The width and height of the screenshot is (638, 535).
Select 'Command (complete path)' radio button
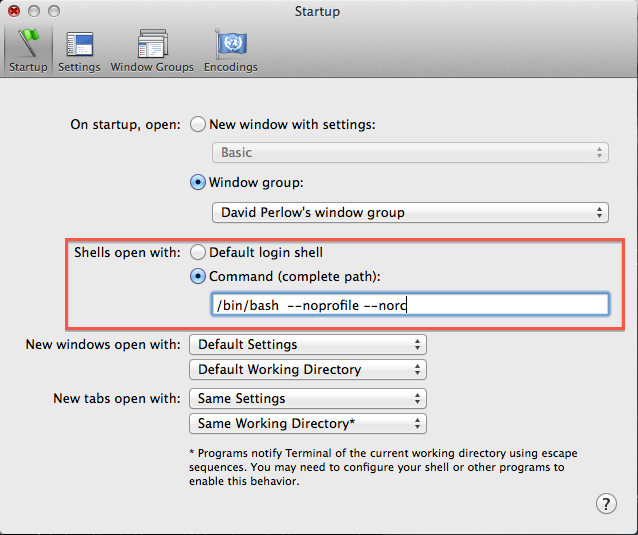(x=198, y=276)
